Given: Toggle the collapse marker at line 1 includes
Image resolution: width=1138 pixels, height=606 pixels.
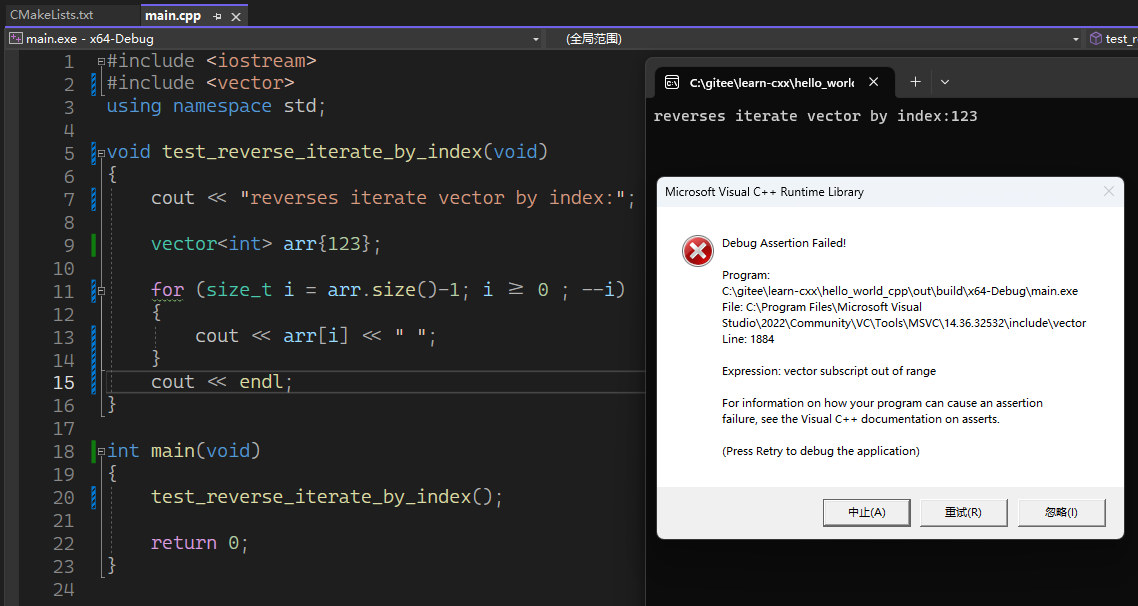Looking at the screenshot, I should click(100, 60).
